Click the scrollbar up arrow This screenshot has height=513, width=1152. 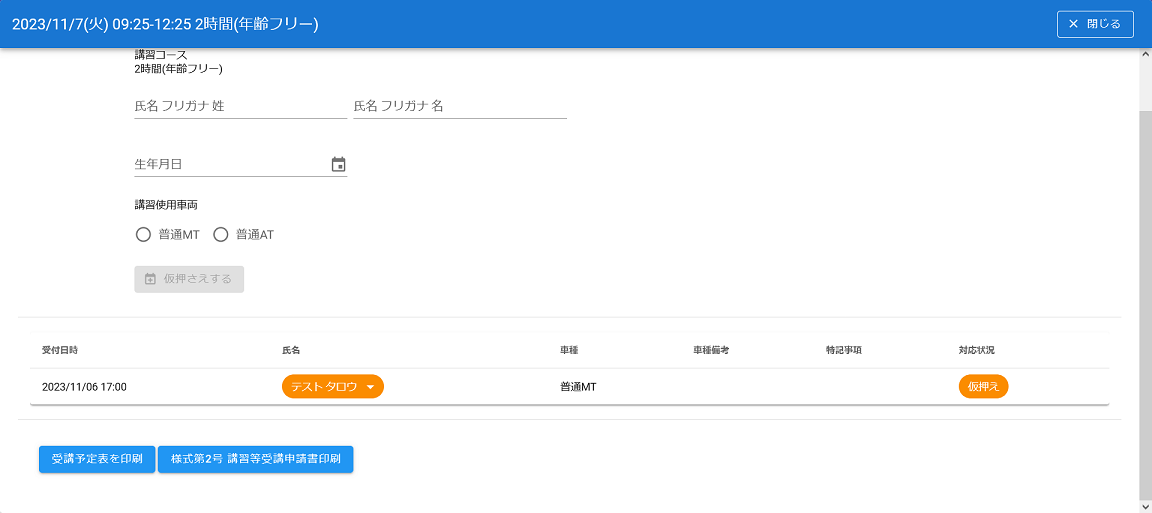pyautogui.click(x=1145, y=56)
